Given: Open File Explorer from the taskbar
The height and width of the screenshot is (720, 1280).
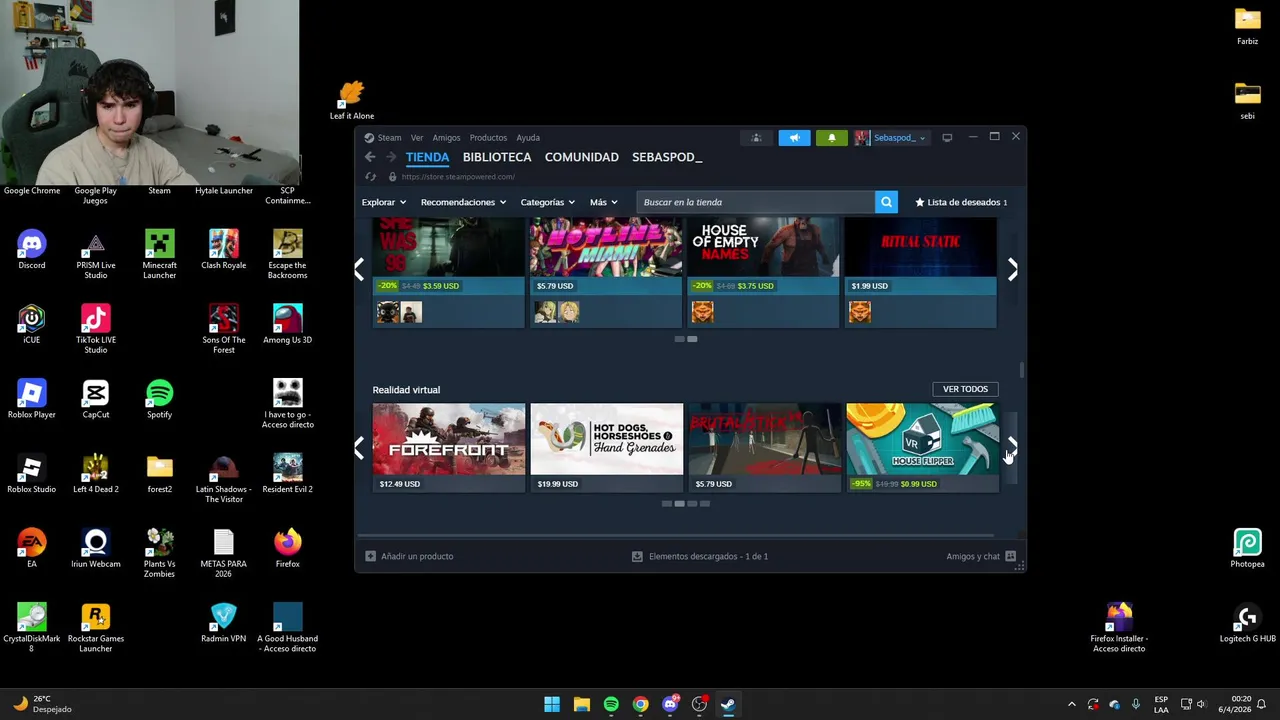Looking at the screenshot, I should coord(581,704).
